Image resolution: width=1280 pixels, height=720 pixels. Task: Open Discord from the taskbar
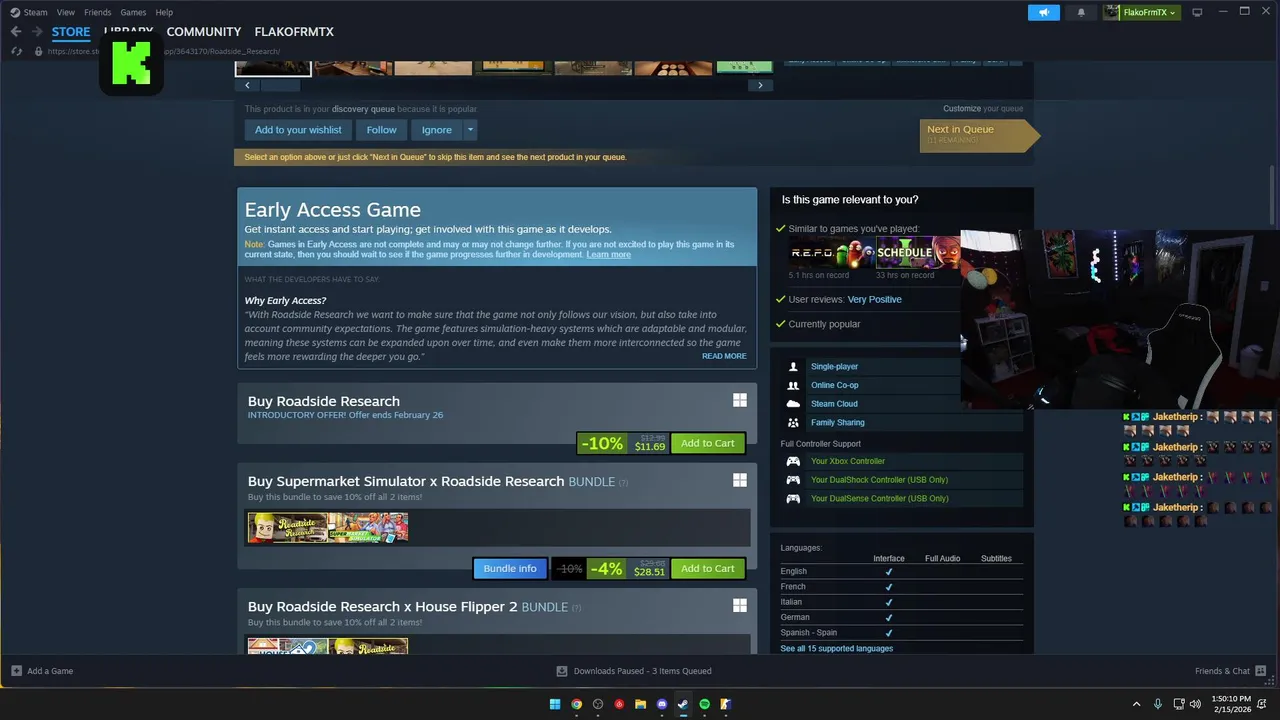click(661, 704)
